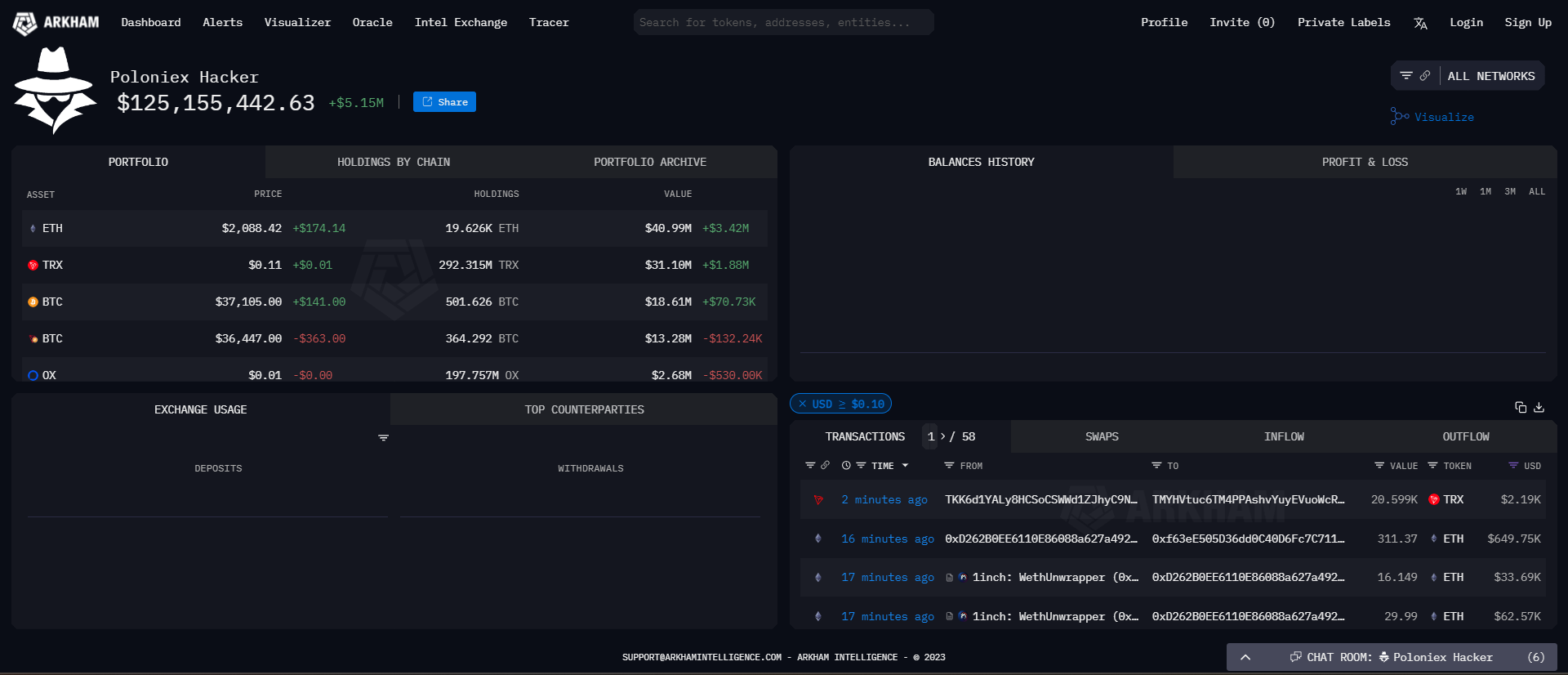Viewport: 1568px width, 675px height.
Task: Open Tracer in the top navigation
Action: tap(549, 22)
